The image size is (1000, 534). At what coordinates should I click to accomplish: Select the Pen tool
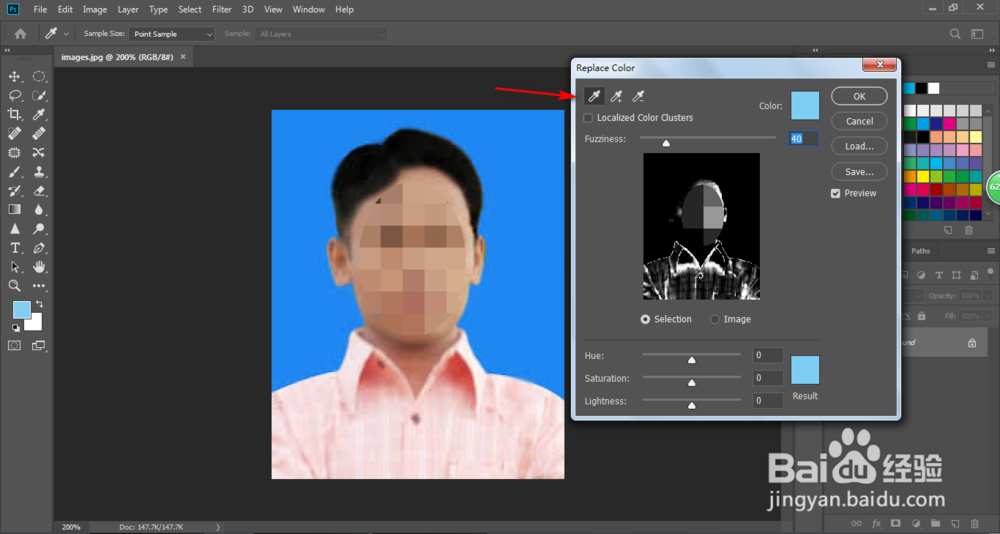pyautogui.click(x=39, y=248)
